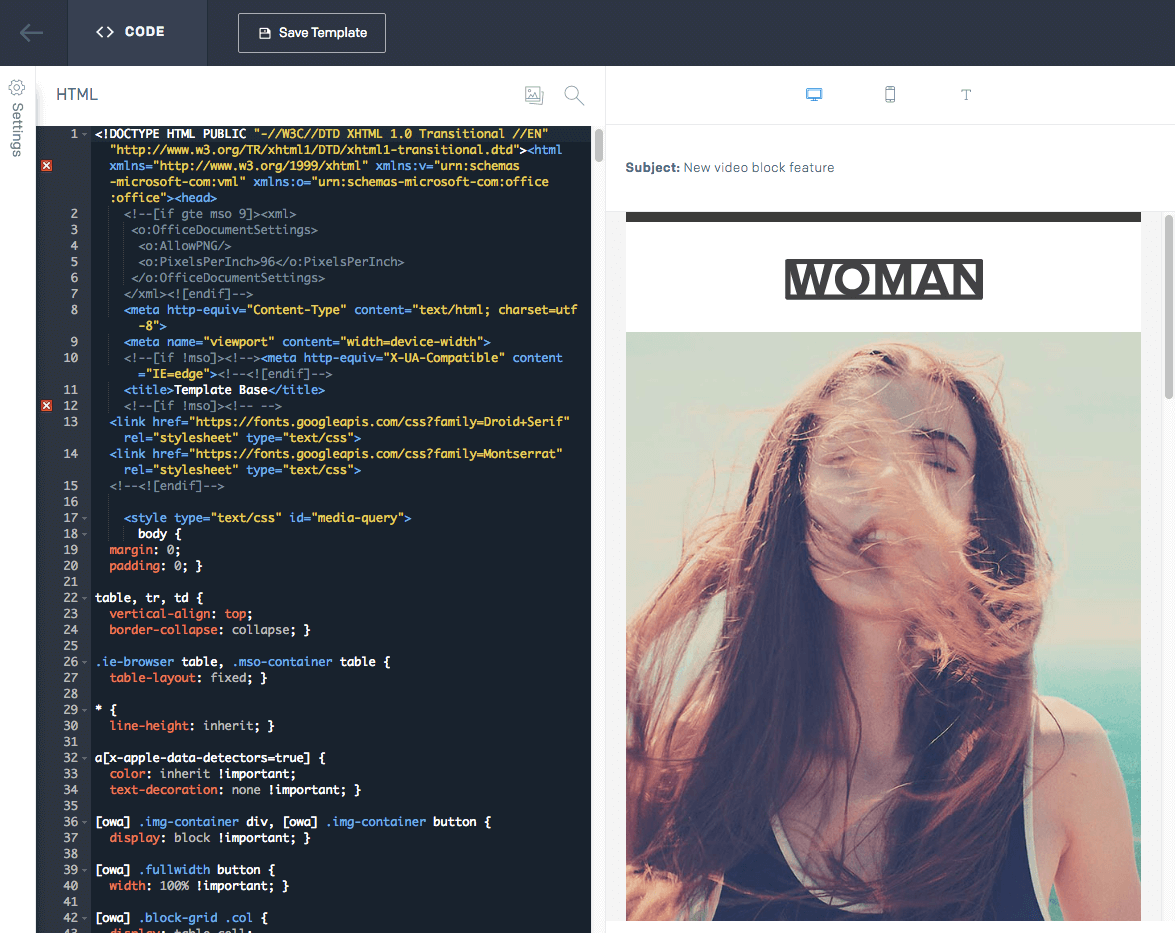The height and width of the screenshot is (933, 1175).
Task: Collapse the fullwidth button rule at line 39
Action: (85, 870)
